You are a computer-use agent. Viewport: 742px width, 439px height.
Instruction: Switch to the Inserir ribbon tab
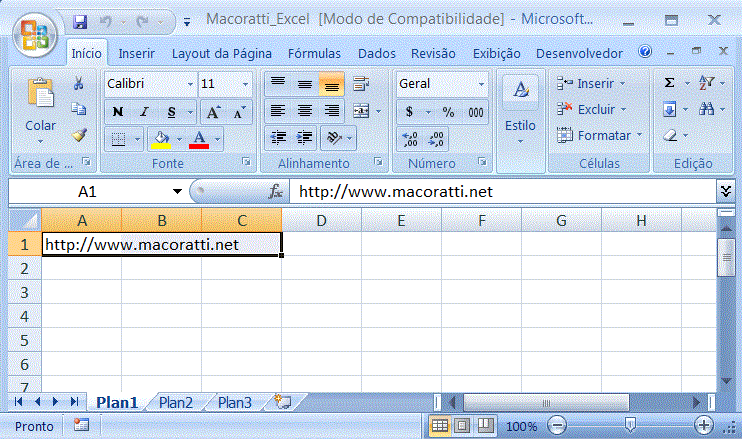pos(136,53)
